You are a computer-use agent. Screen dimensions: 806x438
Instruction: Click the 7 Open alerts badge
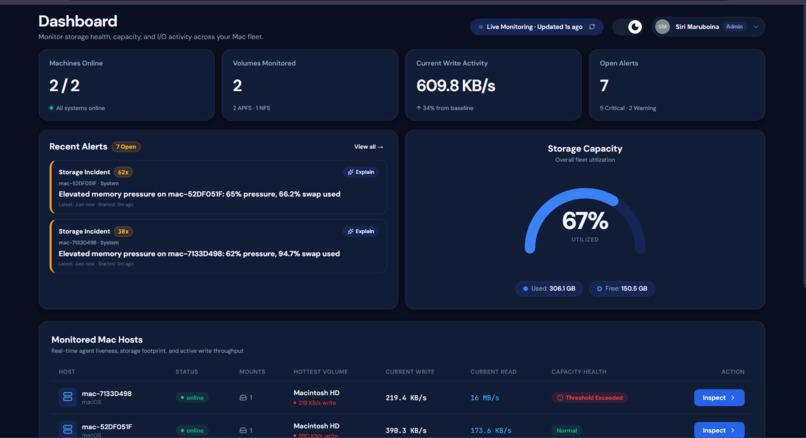point(126,147)
